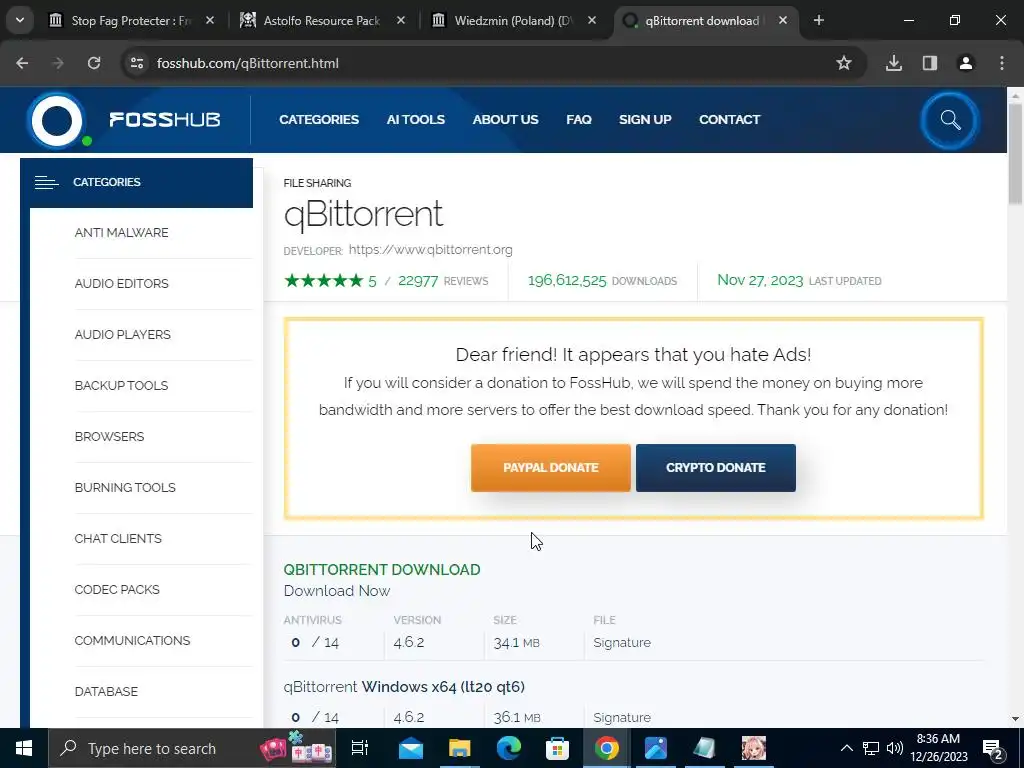Toggle Chrome side panel icon
The height and width of the screenshot is (768, 1024).
929,63
